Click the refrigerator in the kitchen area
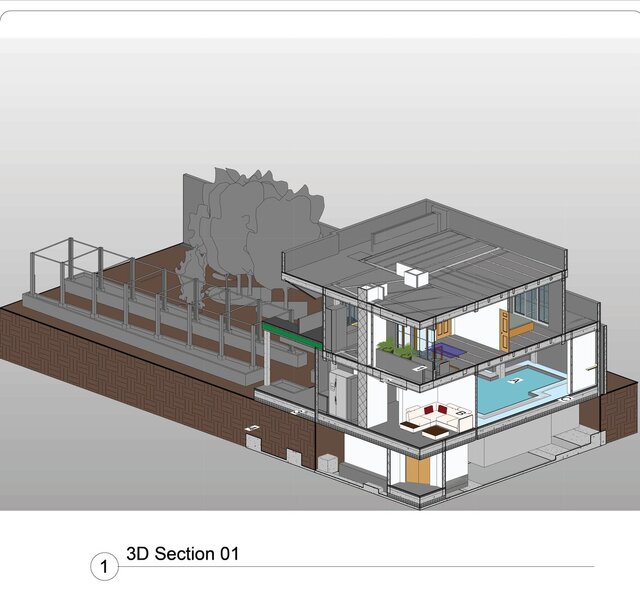This screenshot has width=640, height=608. pos(343,393)
